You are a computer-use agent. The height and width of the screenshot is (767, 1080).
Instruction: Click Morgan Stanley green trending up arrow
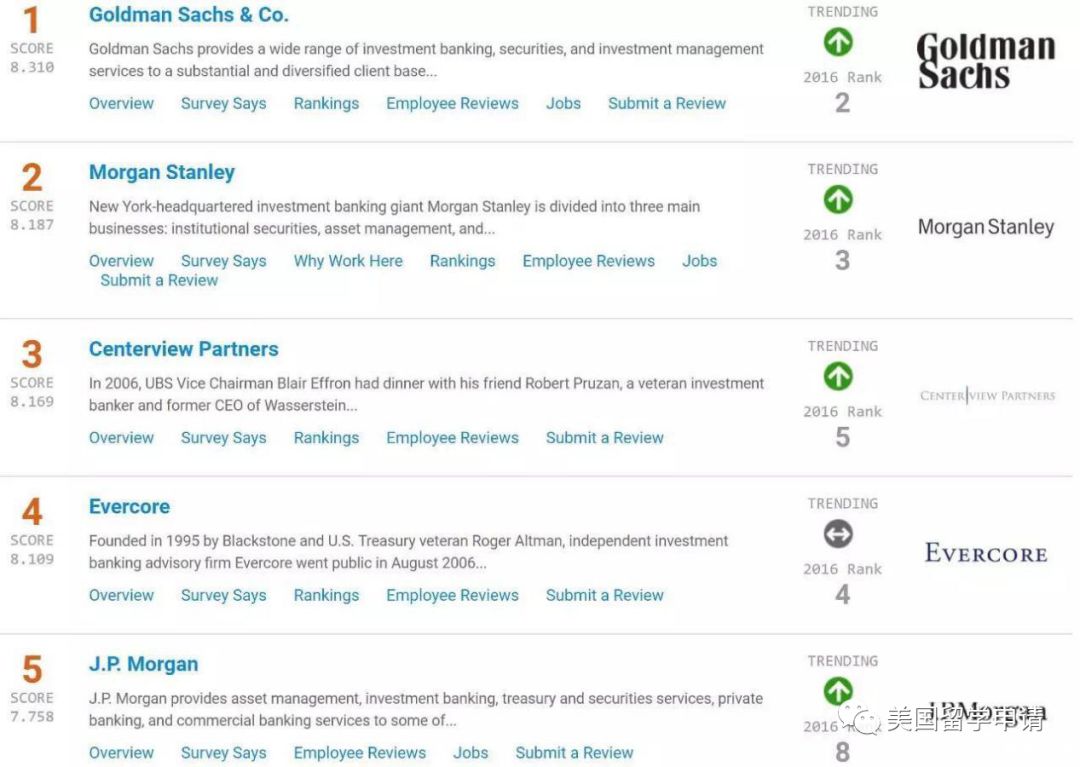(x=838, y=200)
